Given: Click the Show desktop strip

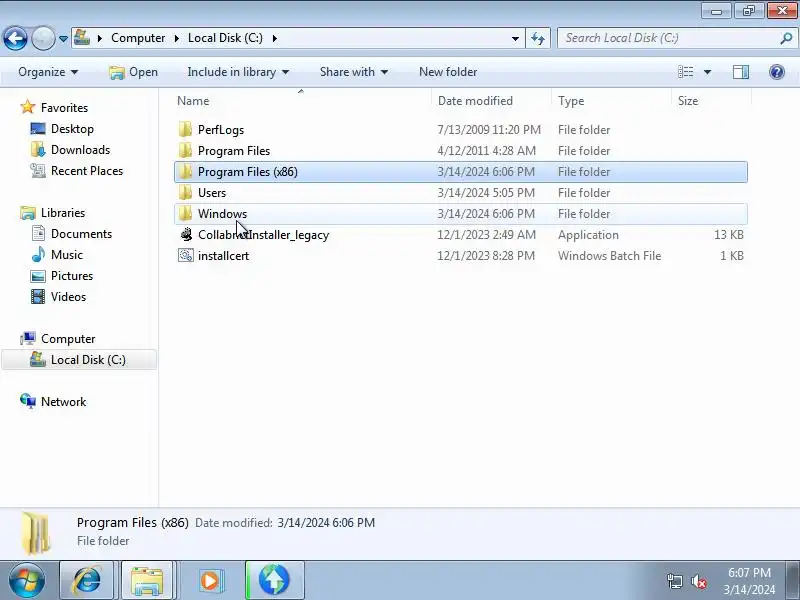Looking at the screenshot, I should pyautogui.click(x=794, y=580).
